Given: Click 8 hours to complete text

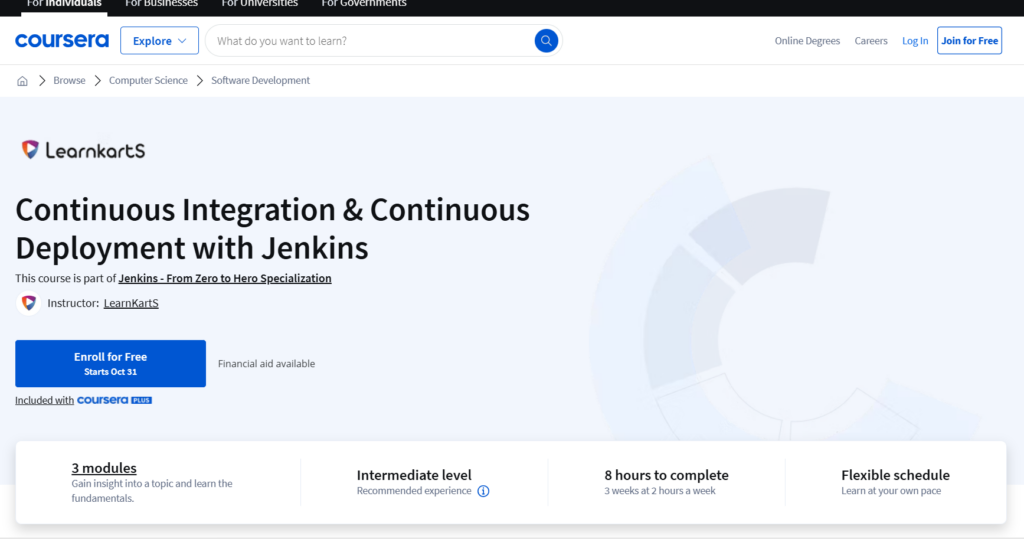Looking at the screenshot, I should (x=666, y=475).
